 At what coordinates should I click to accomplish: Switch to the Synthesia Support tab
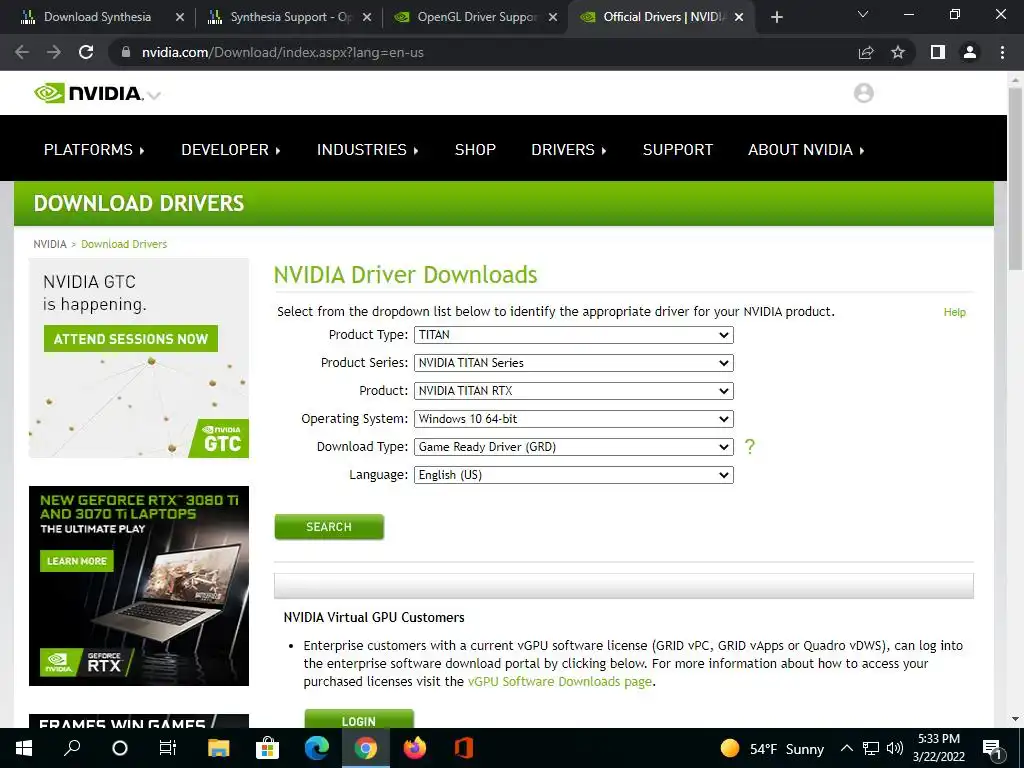291,17
